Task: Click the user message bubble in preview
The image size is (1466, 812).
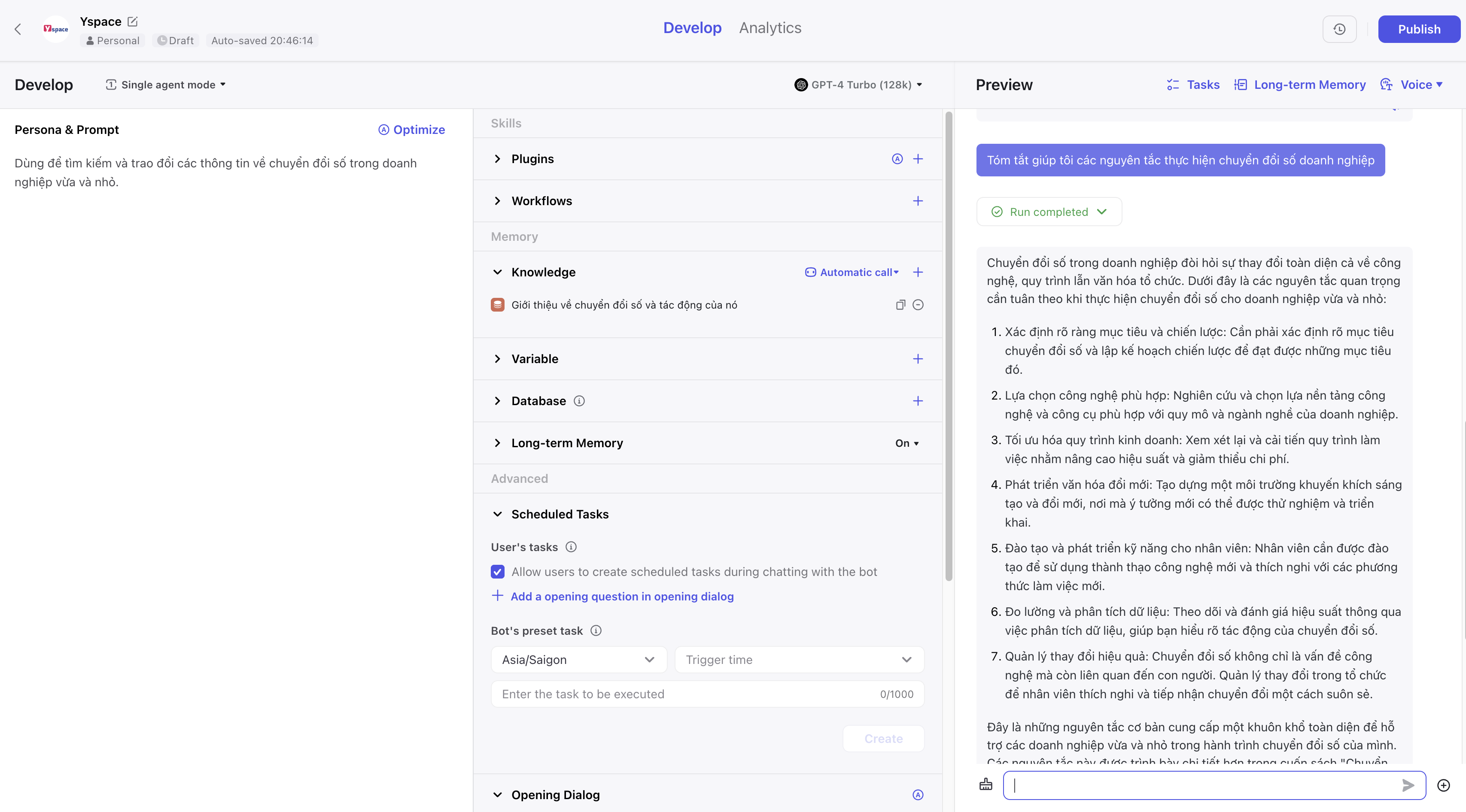Action: pyautogui.click(x=1180, y=160)
